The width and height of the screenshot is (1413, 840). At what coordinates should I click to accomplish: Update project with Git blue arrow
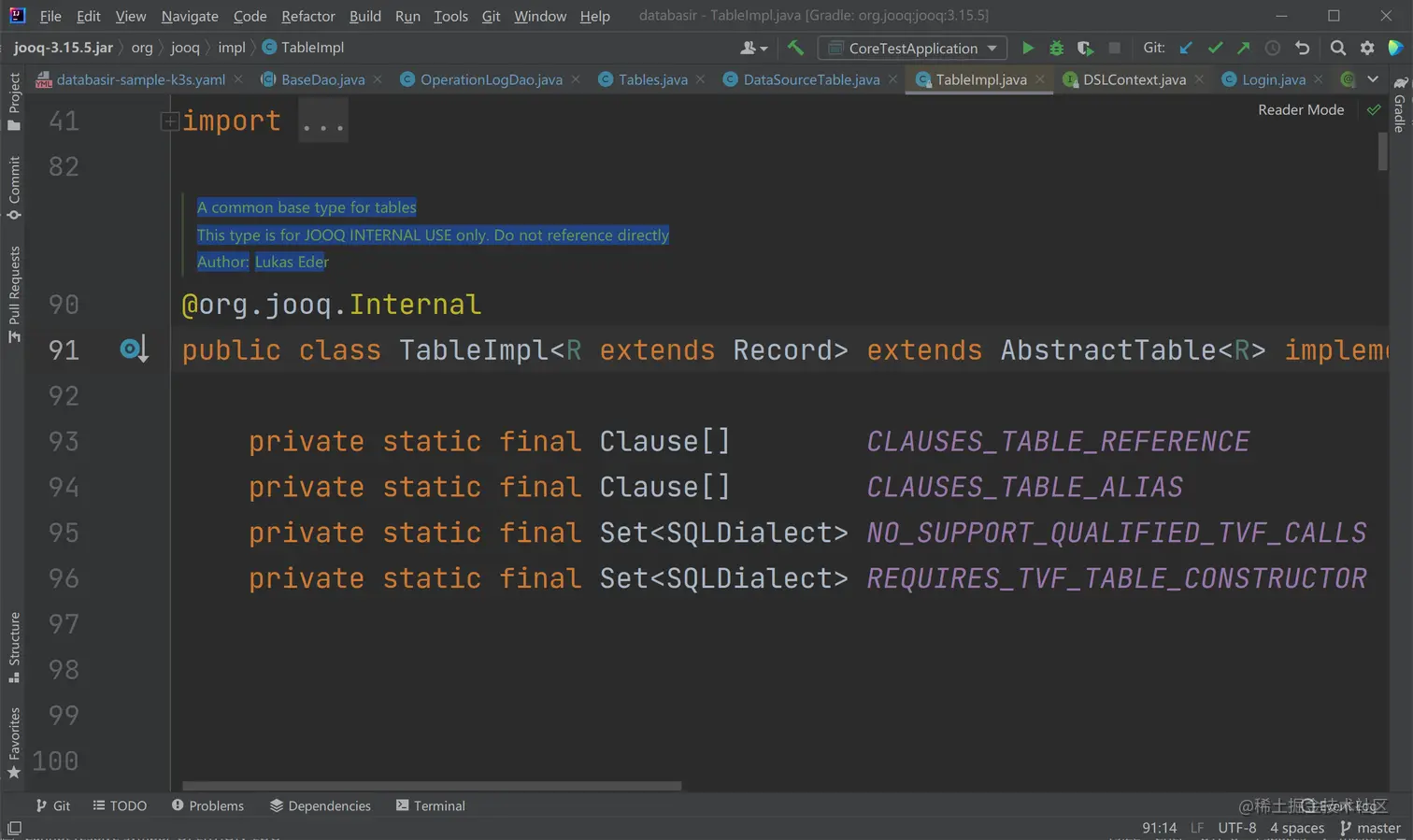pyautogui.click(x=1186, y=48)
